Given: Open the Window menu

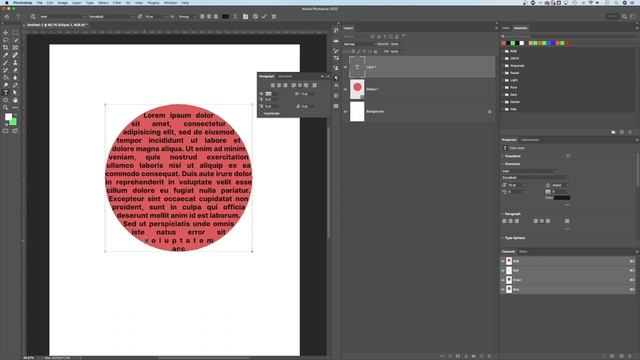Looking at the screenshot, I should point(170,2).
